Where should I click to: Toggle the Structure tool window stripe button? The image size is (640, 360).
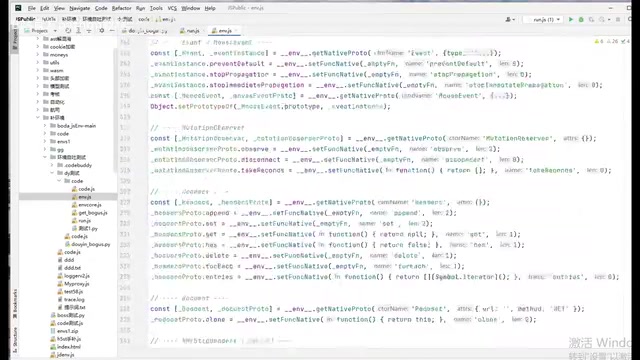point(15,339)
